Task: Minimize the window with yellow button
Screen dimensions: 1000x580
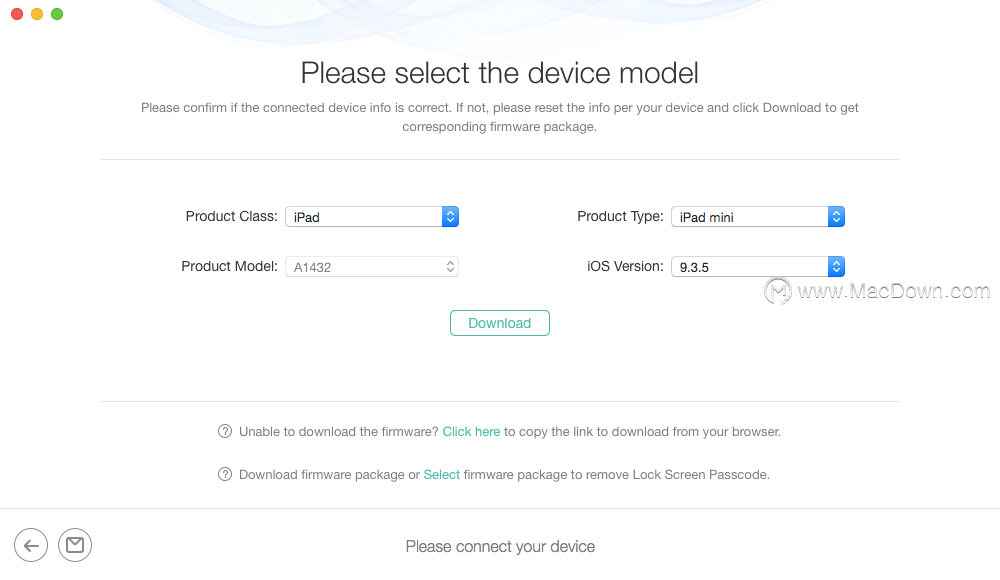Action: point(37,14)
